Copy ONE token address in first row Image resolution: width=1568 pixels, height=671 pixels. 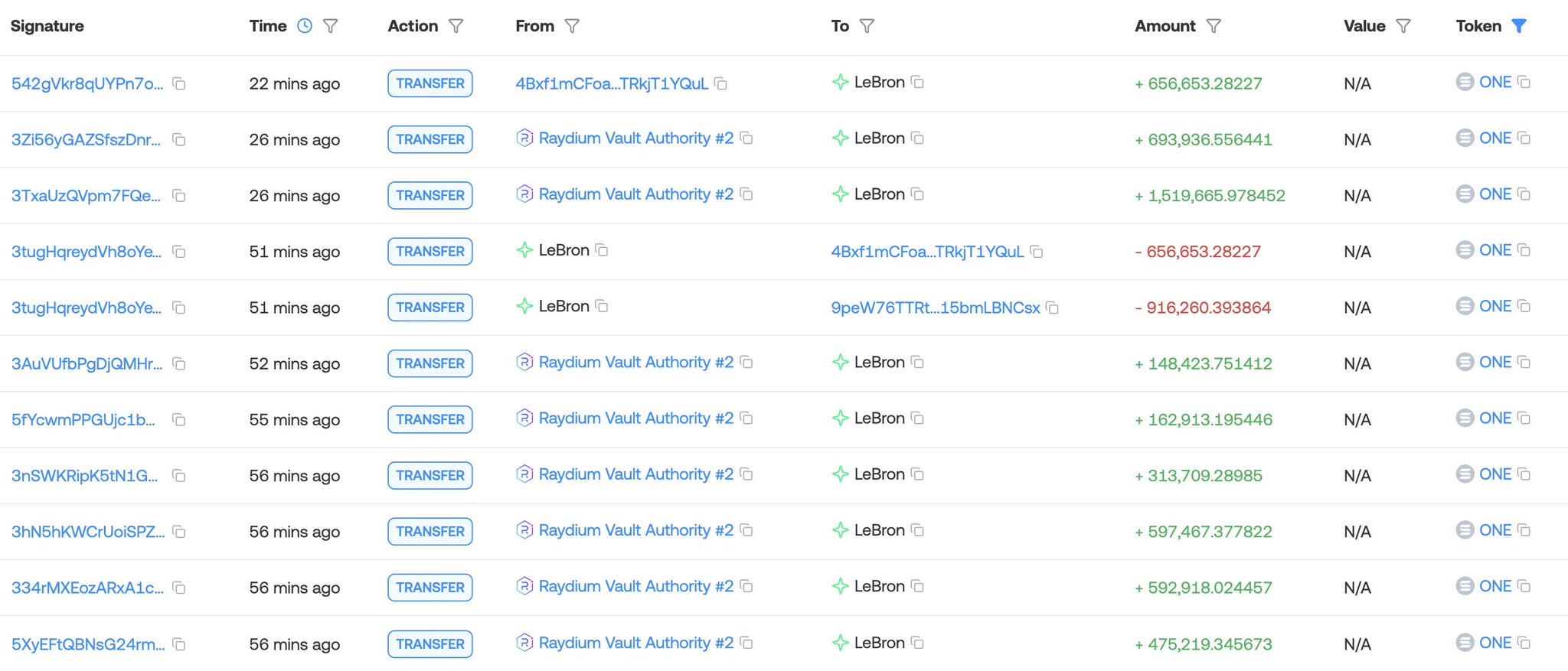pos(1524,82)
